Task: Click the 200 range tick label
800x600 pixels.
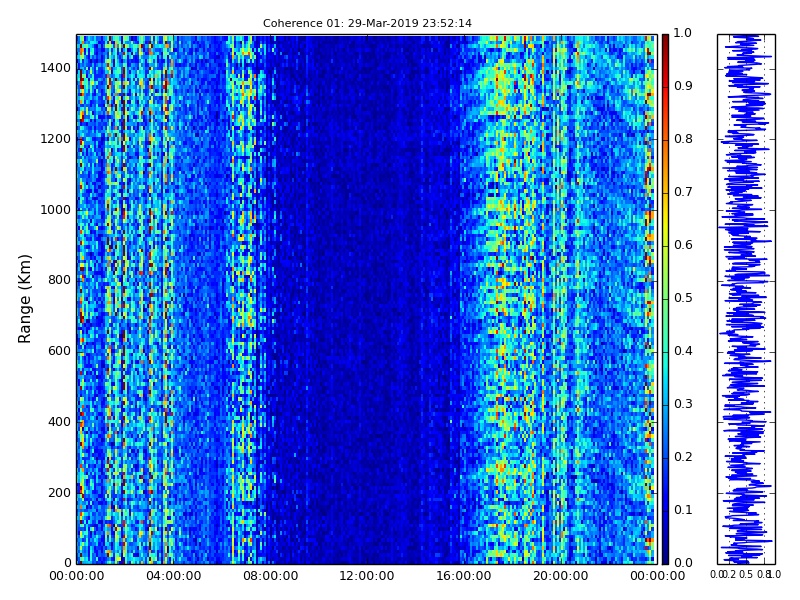Action: pyautogui.click(x=59, y=493)
